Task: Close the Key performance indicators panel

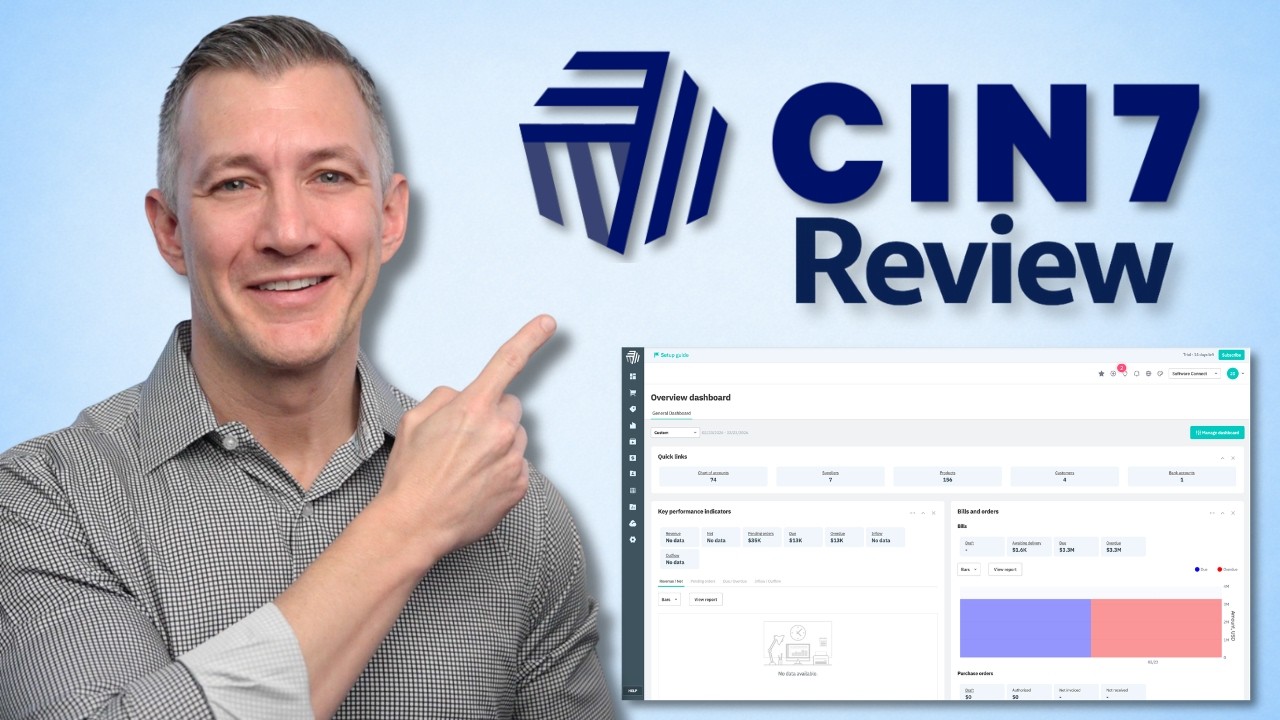Action: click(x=934, y=513)
